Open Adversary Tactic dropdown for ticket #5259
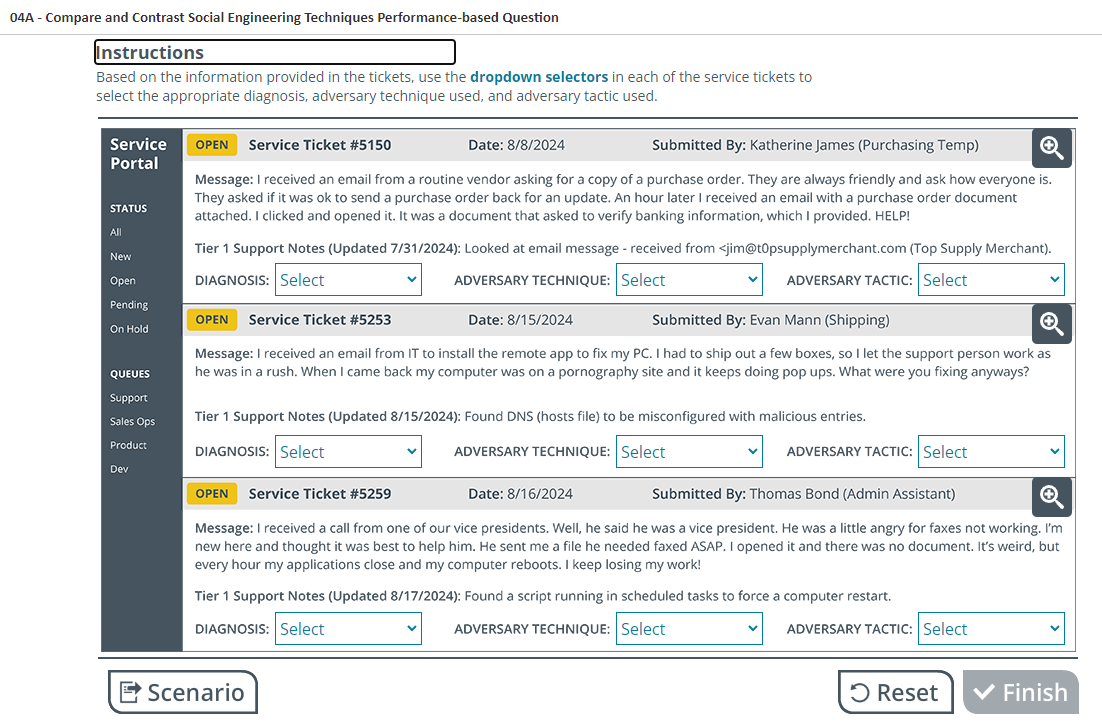The image size is (1102, 723). coord(991,629)
